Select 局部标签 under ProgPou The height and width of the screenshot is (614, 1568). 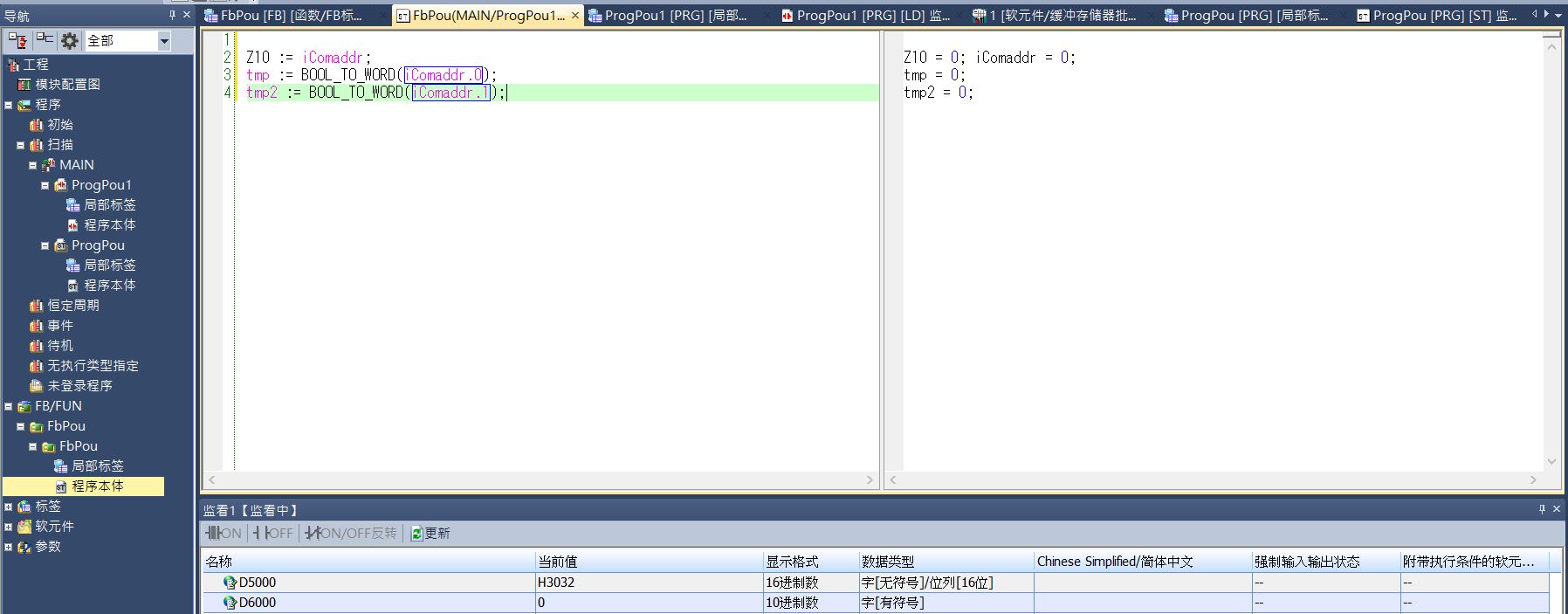(x=109, y=266)
